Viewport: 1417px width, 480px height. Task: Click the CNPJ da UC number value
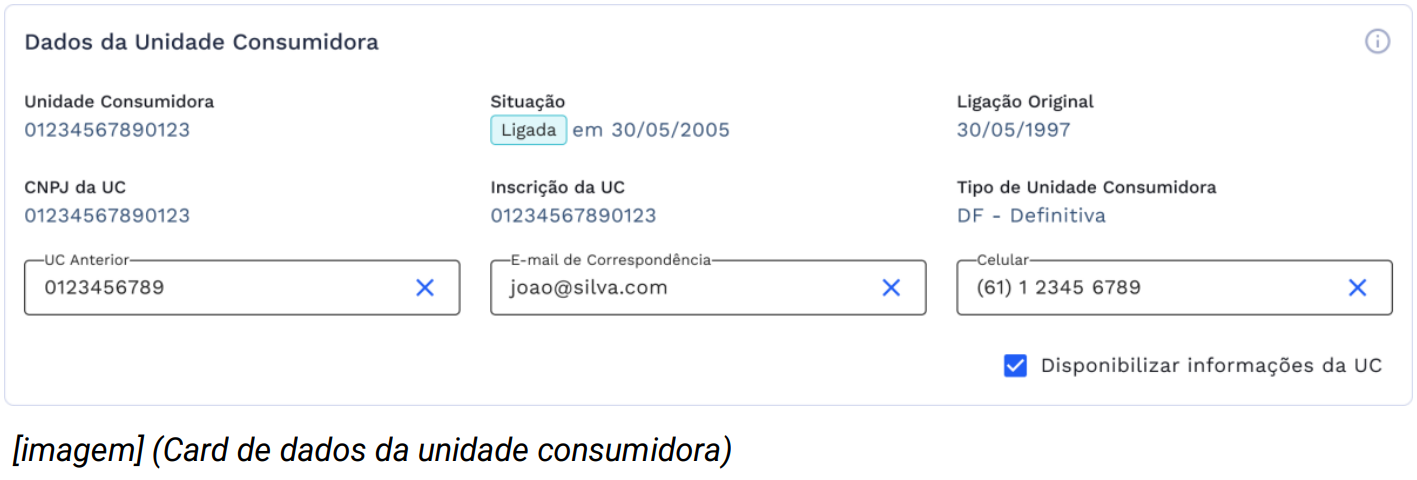coord(107,216)
